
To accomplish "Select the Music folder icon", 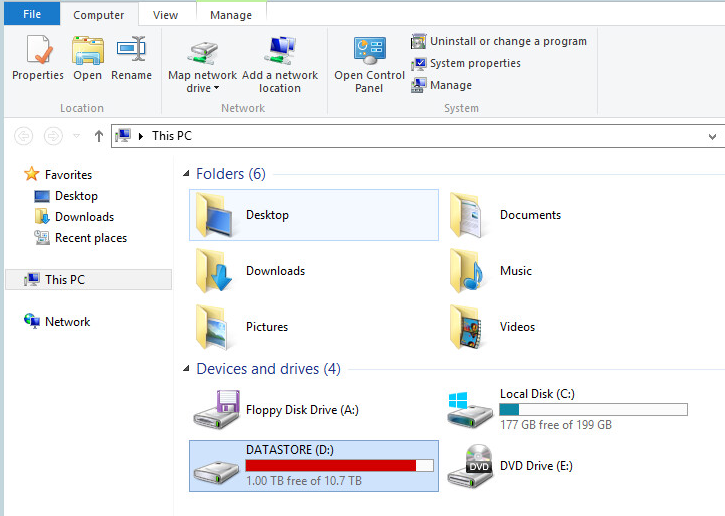I will (x=467, y=271).
